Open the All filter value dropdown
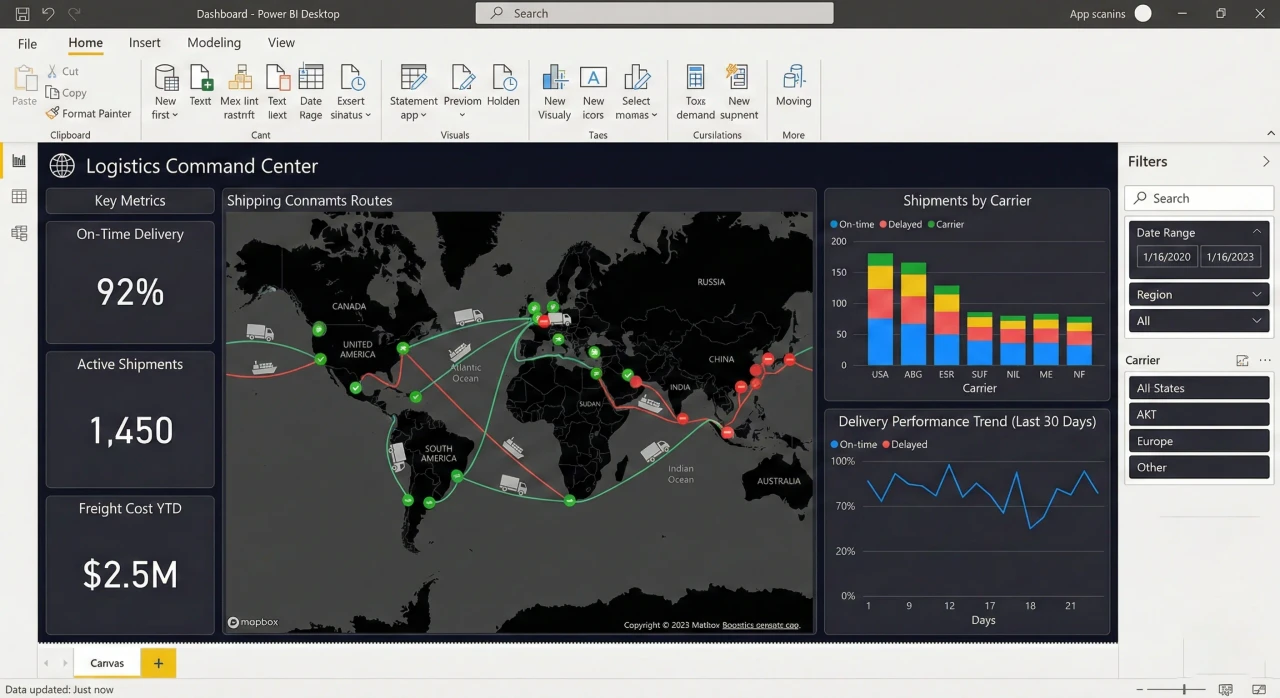 1257,321
